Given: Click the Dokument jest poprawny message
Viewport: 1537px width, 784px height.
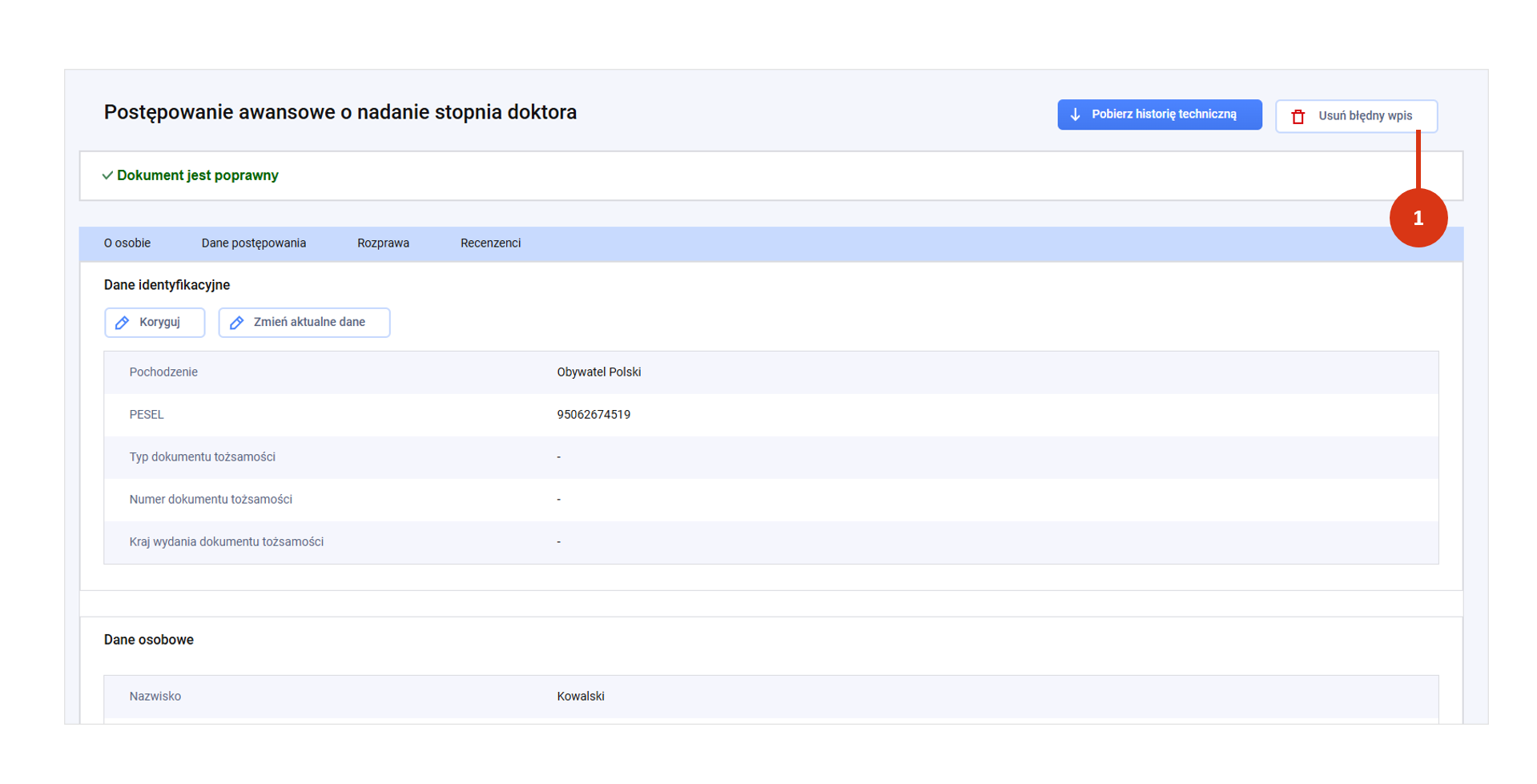Looking at the screenshot, I should click(198, 175).
